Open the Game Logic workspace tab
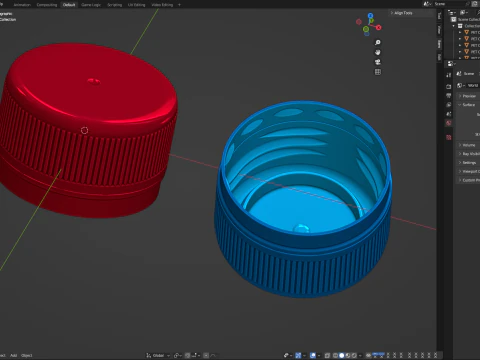Viewport: 480px width, 360px height. (91, 5)
